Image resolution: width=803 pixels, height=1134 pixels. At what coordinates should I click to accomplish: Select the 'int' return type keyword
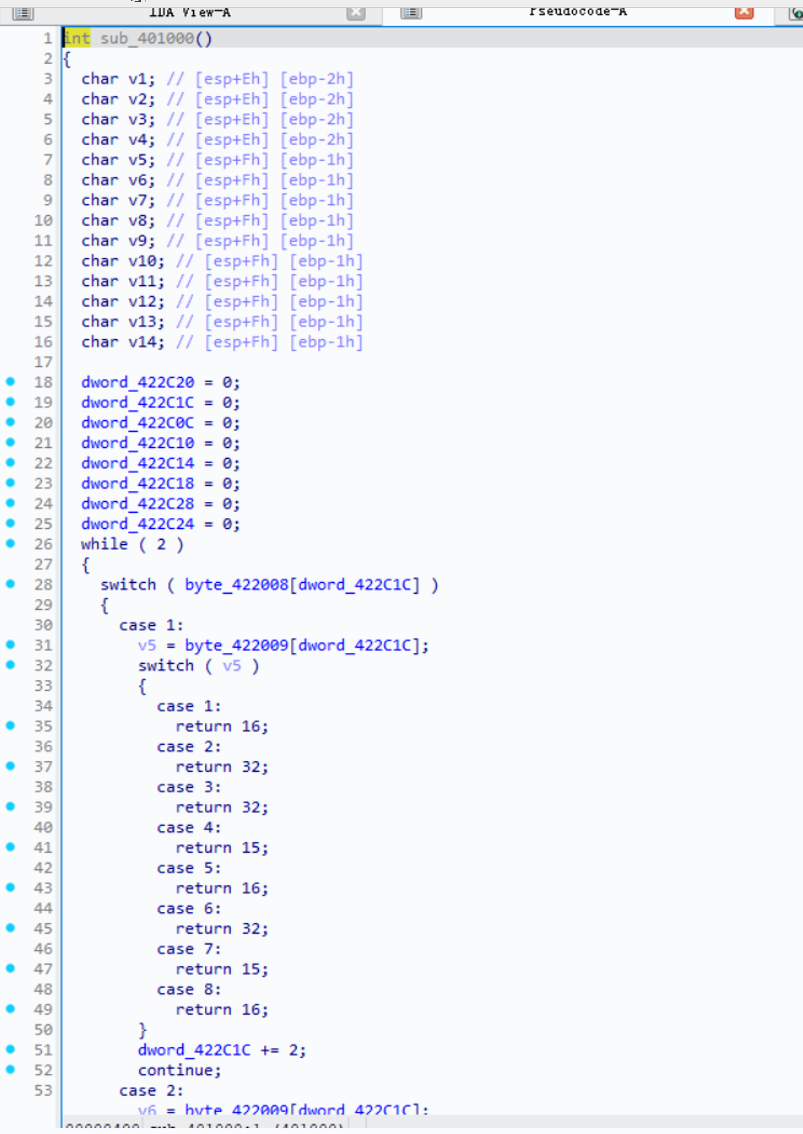pos(77,38)
